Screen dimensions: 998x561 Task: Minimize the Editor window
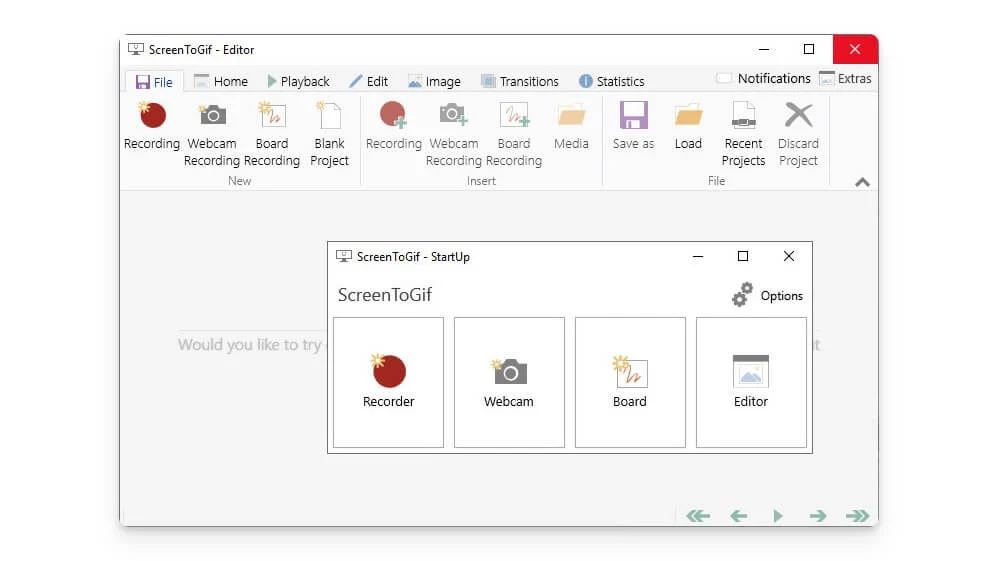click(764, 49)
